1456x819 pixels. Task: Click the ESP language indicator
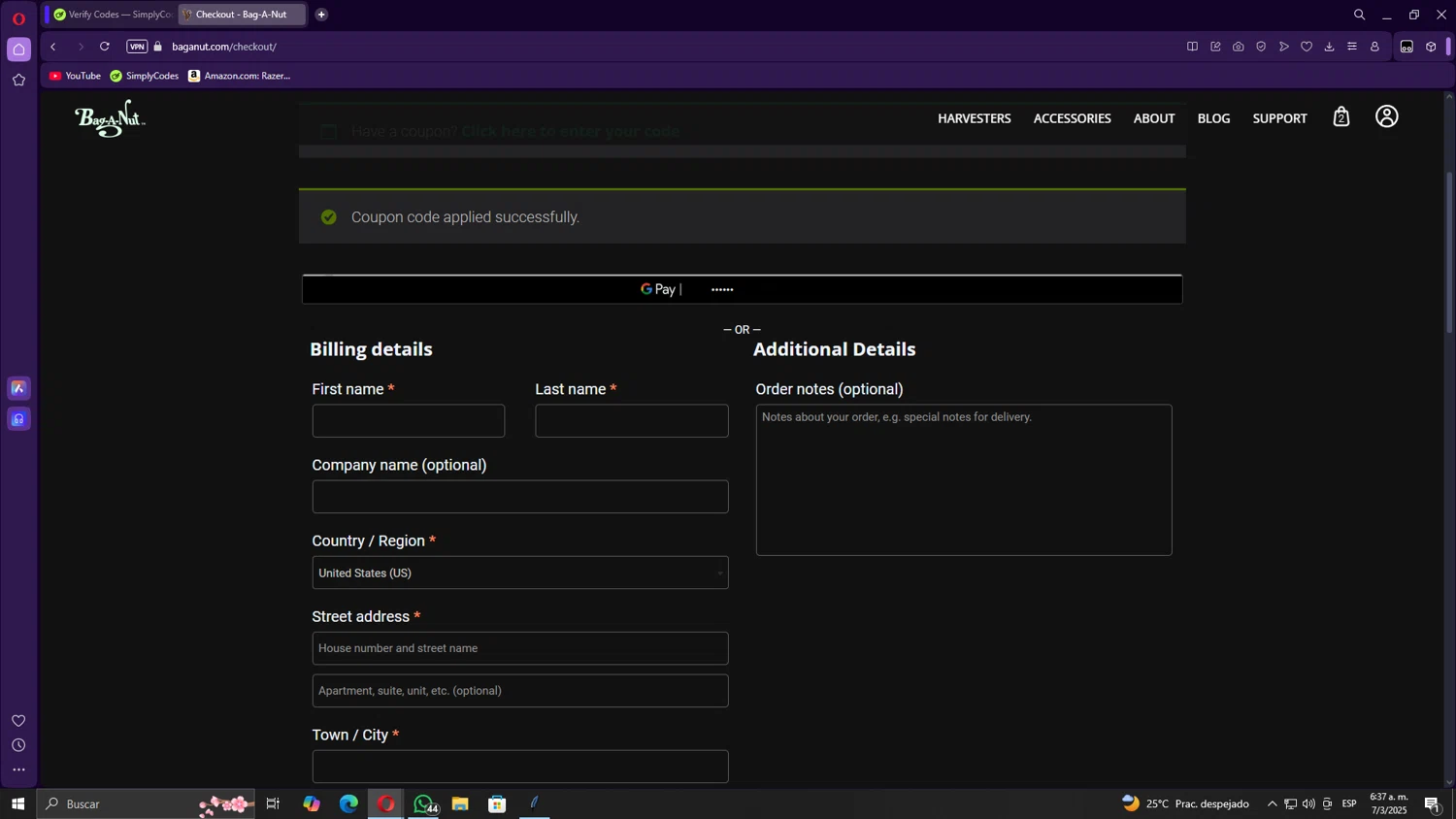1349,803
